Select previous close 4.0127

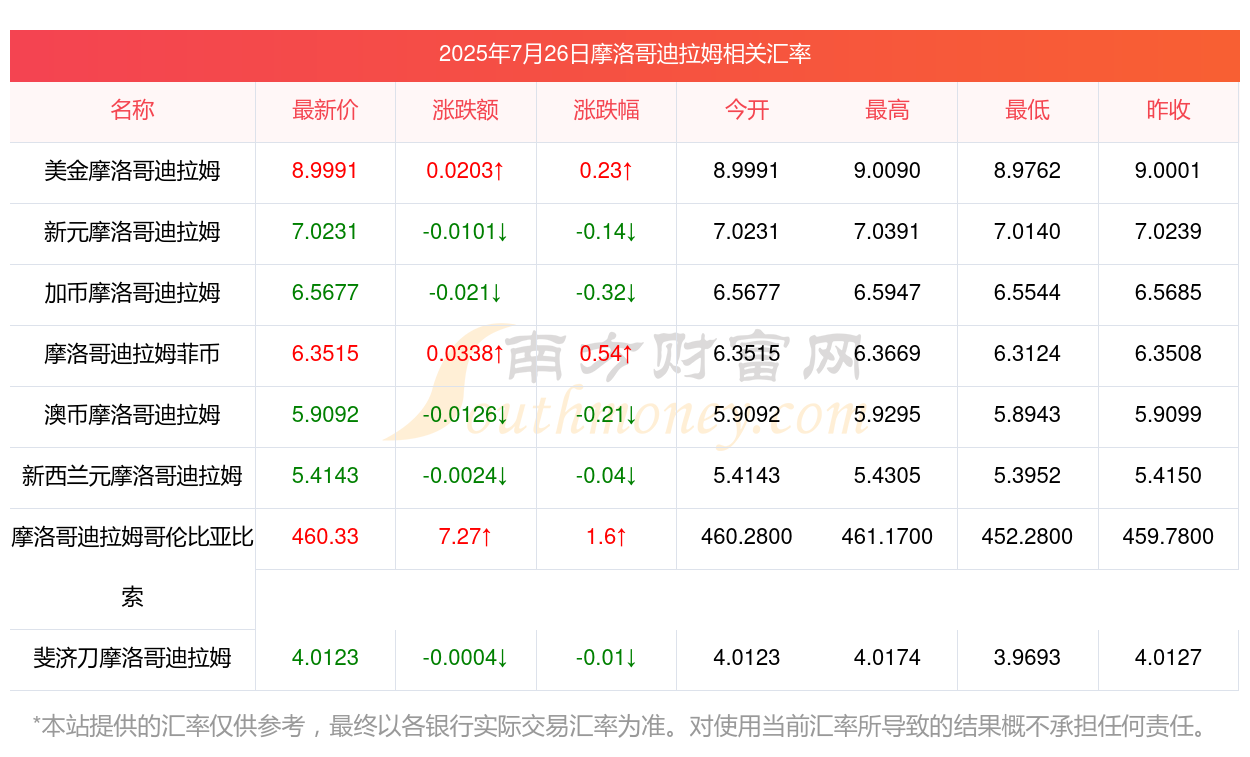1168,658
